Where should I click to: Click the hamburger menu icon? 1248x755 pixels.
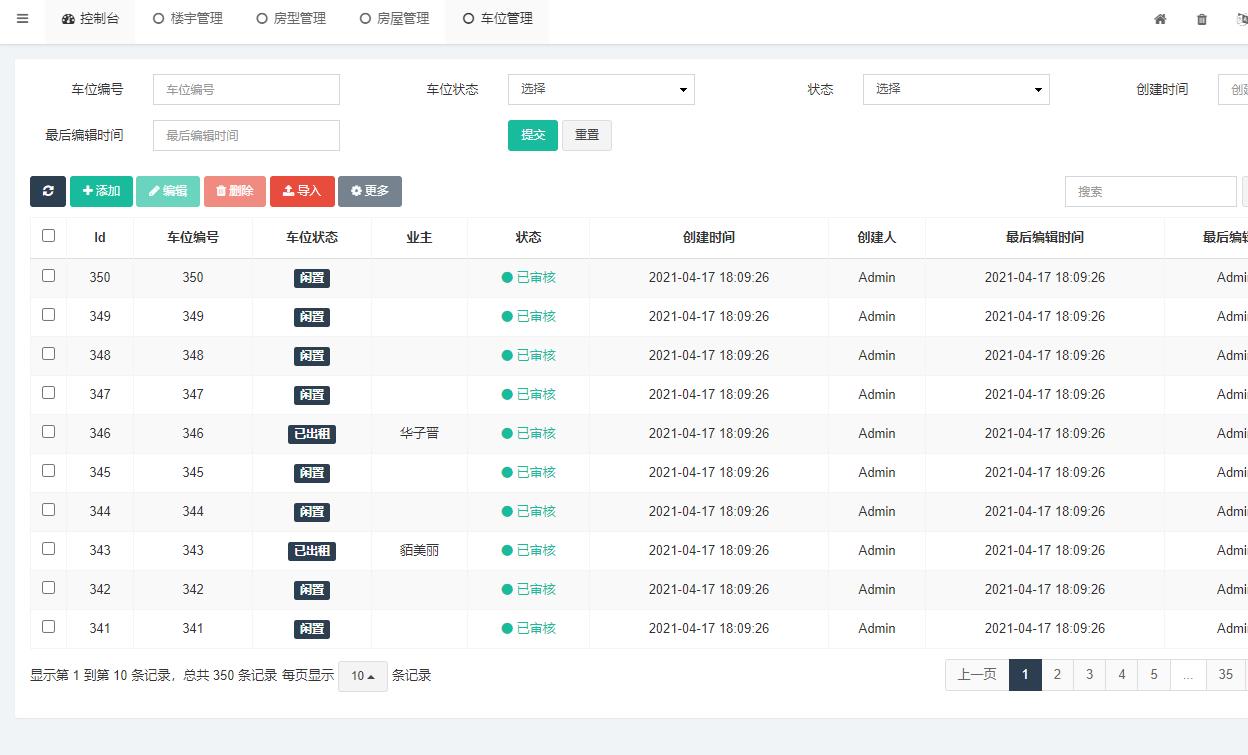point(23,18)
